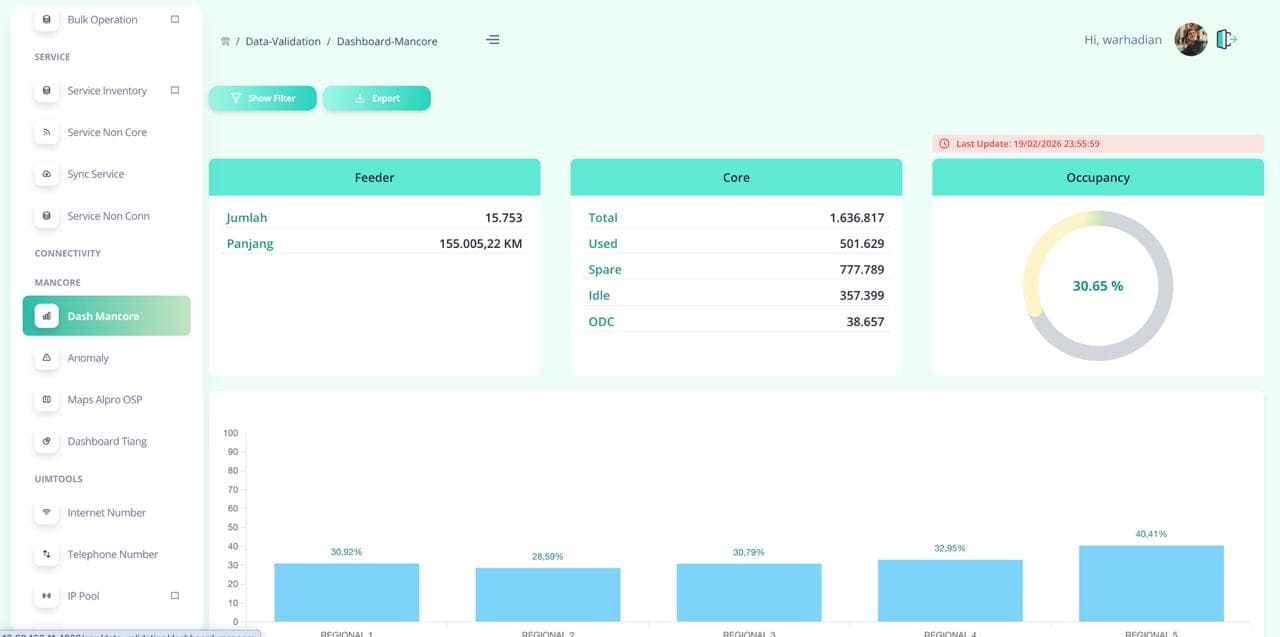Click the Sync Service cloud icon
This screenshot has height=637, width=1280.
pyautogui.click(x=46, y=174)
